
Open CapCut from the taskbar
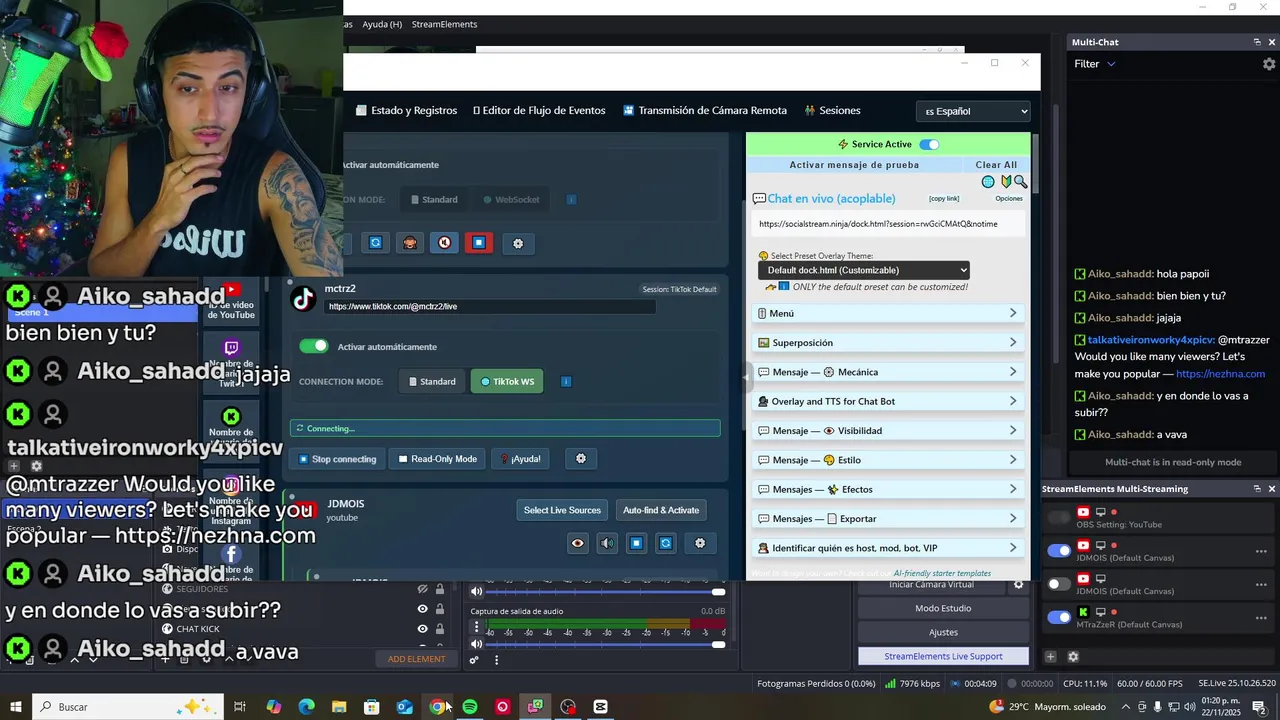pos(600,707)
